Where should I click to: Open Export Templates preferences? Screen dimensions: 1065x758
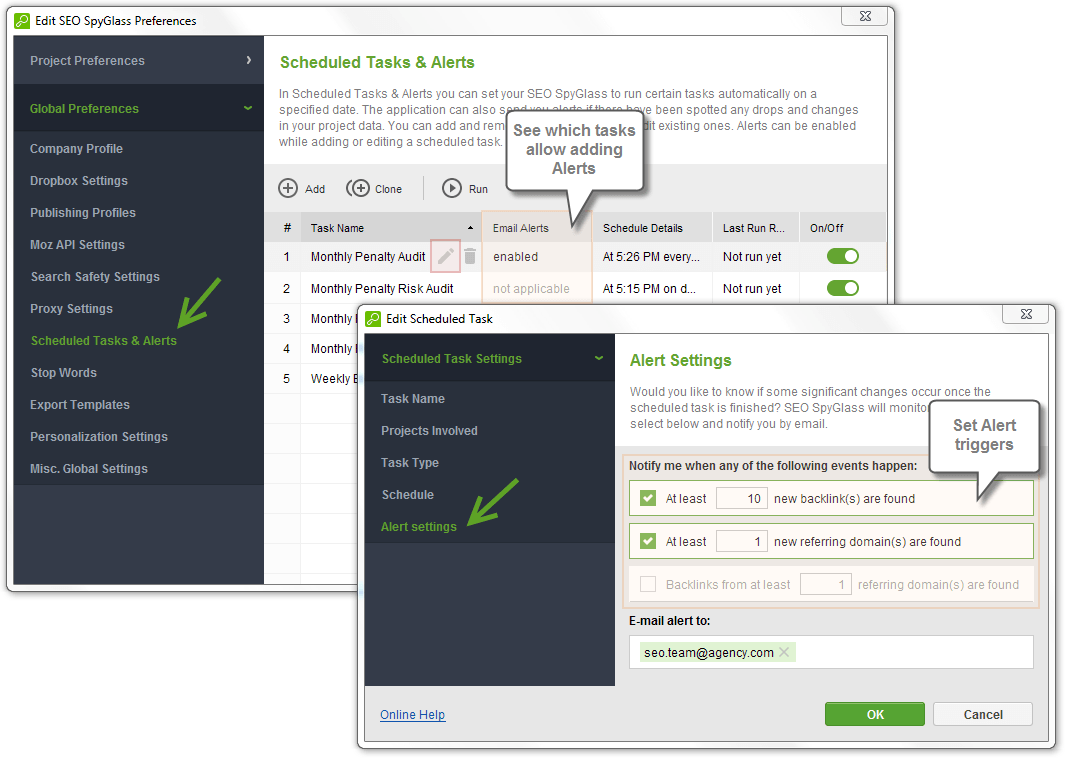pos(79,404)
